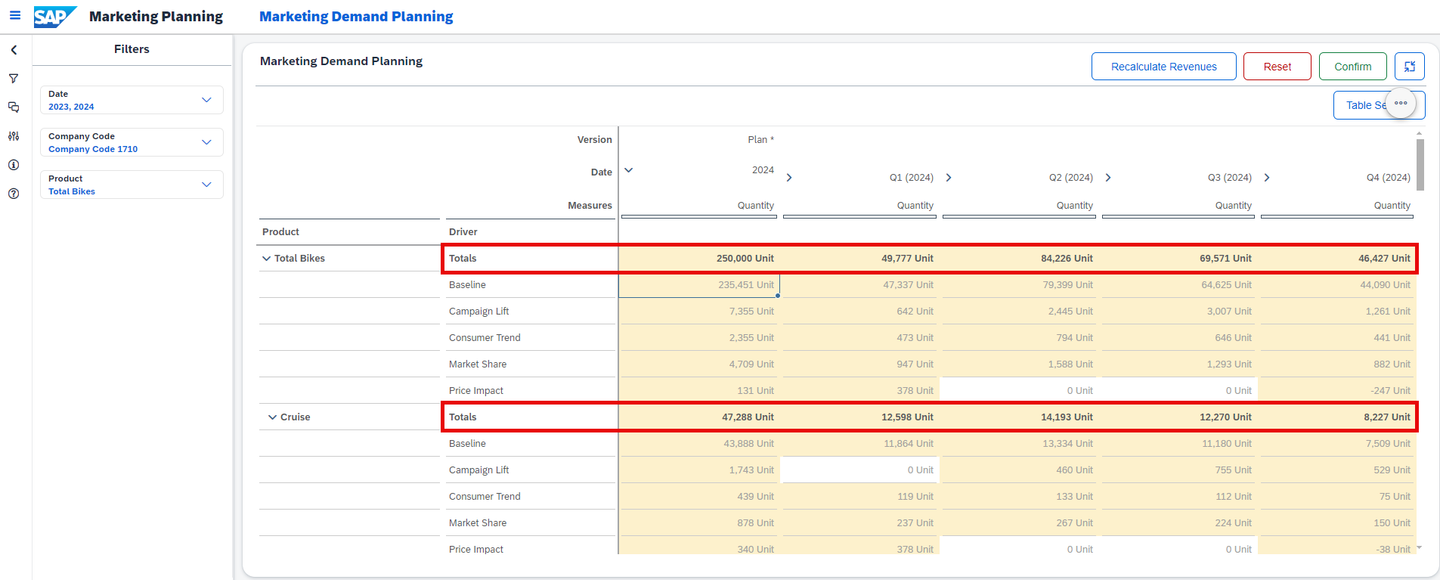This screenshot has width=1440, height=580.
Task: Open the Marketing Demand Planning header link
Action: [x=356, y=16]
